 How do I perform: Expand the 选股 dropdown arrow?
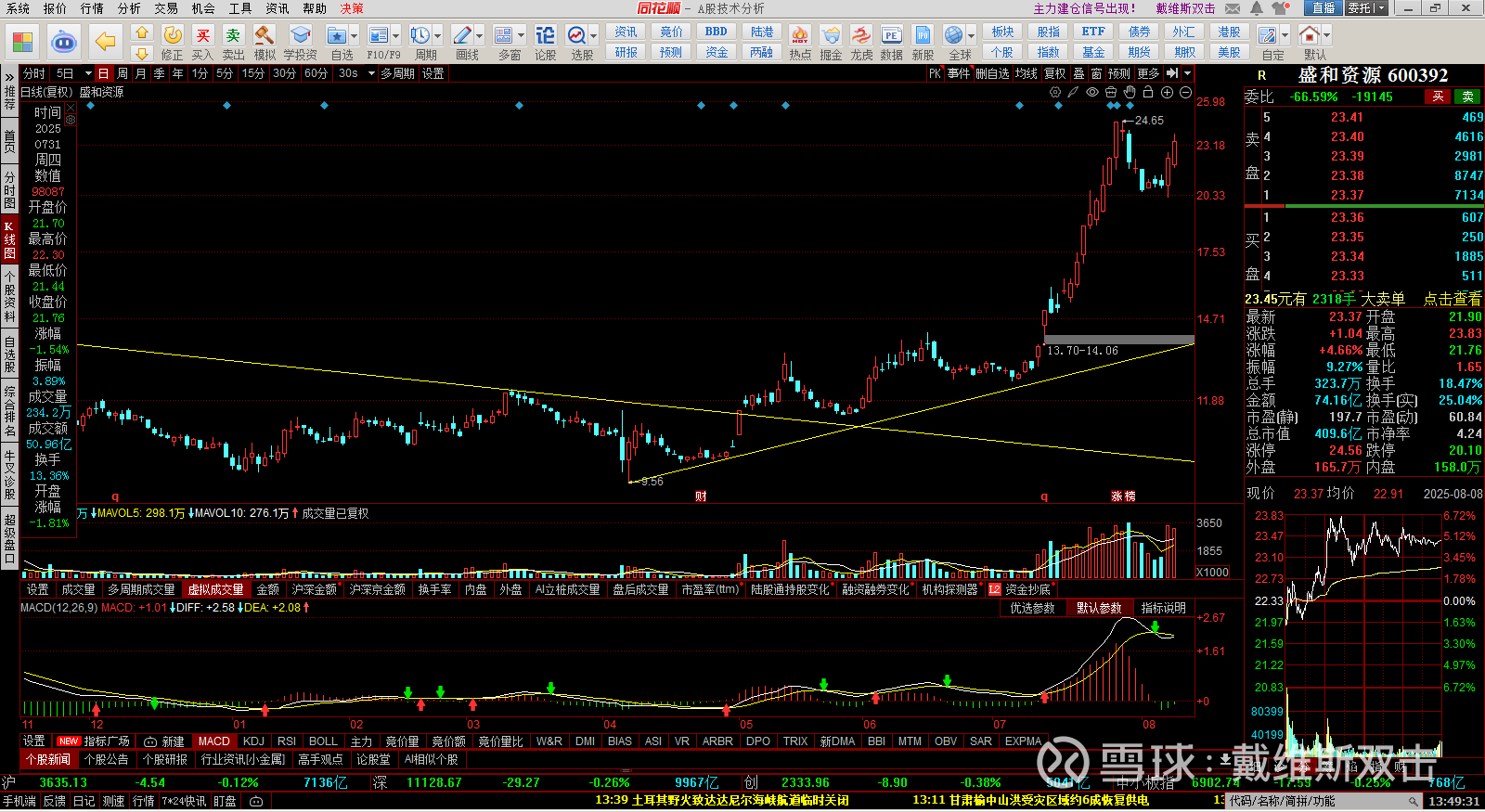[594, 36]
